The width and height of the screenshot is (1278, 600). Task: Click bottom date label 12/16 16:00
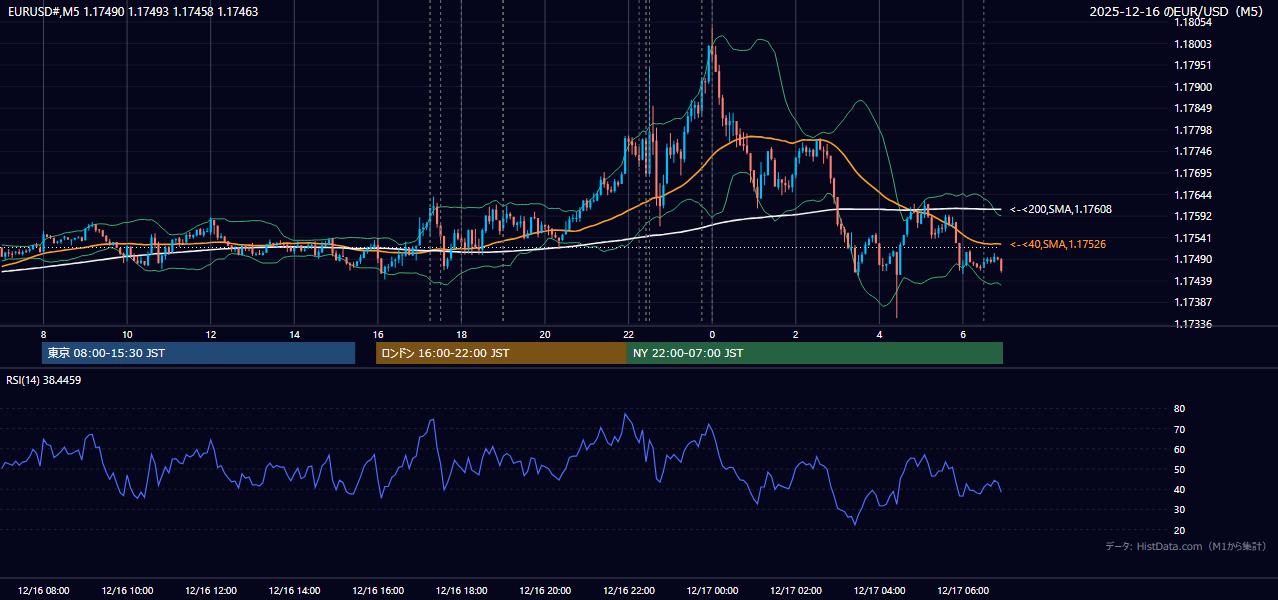tap(378, 591)
